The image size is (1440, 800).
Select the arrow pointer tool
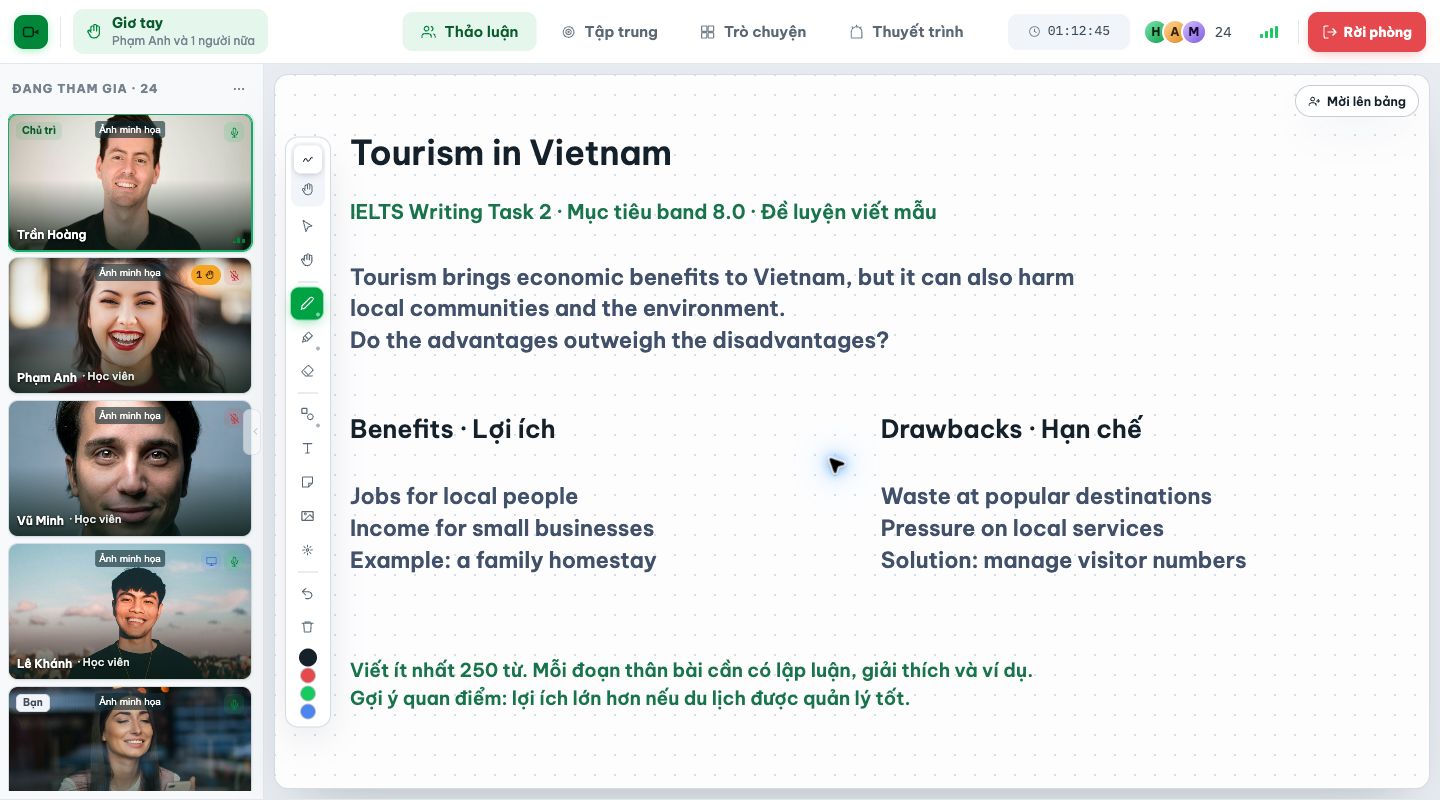tap(307, 226)
